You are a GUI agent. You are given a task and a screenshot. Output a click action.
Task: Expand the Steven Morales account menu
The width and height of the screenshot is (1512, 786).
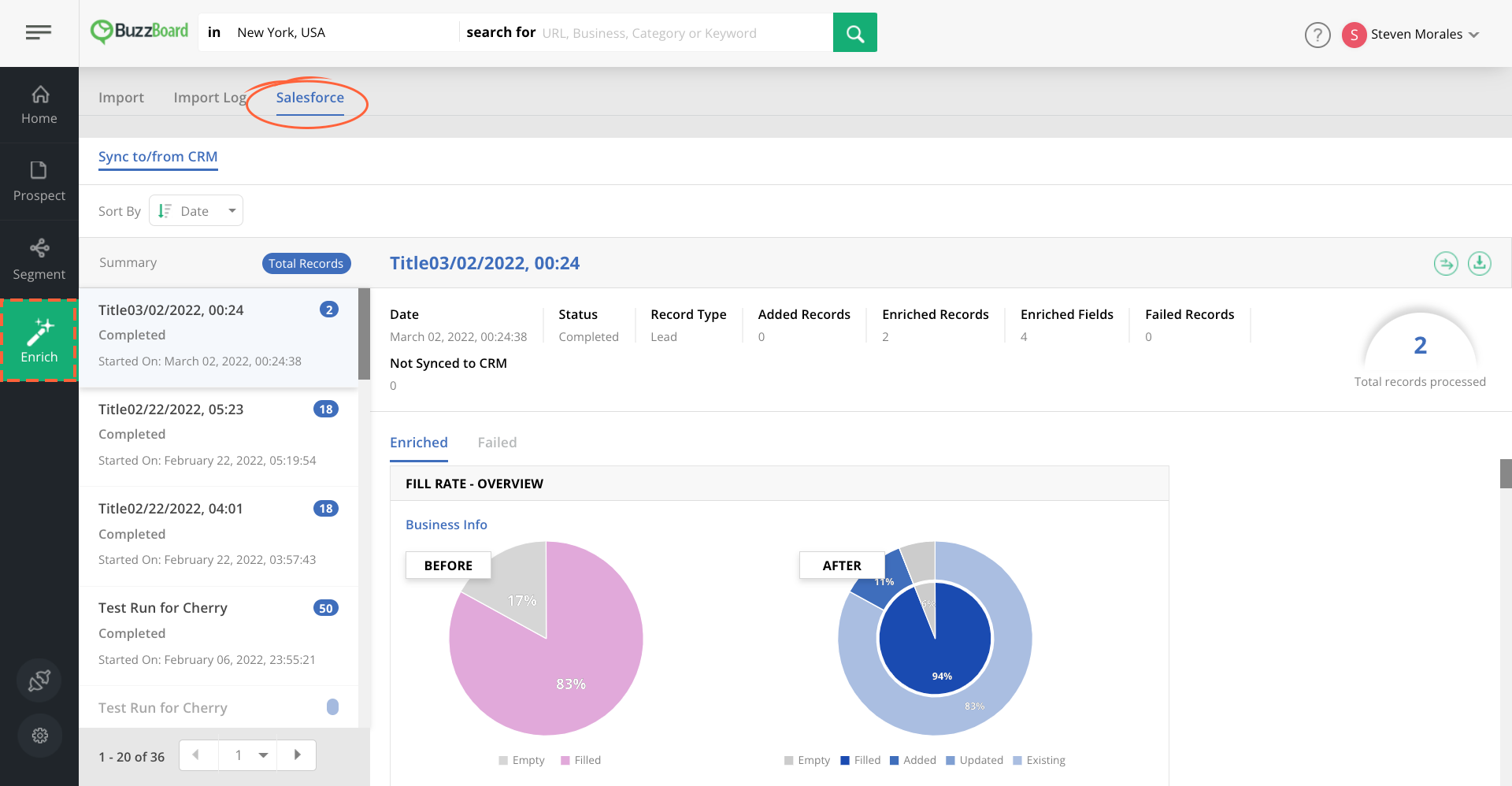(x=1474, y=35)
